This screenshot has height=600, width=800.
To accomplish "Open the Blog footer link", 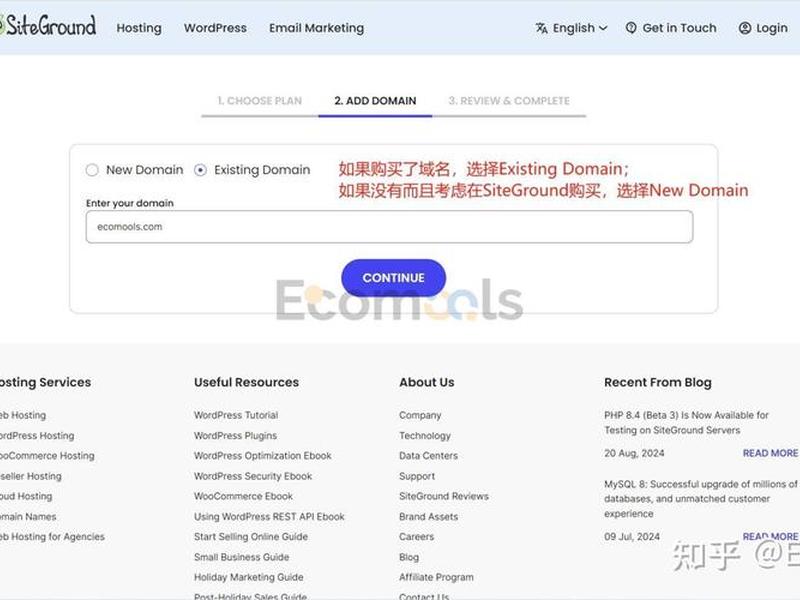I will (x=409, y=557).
